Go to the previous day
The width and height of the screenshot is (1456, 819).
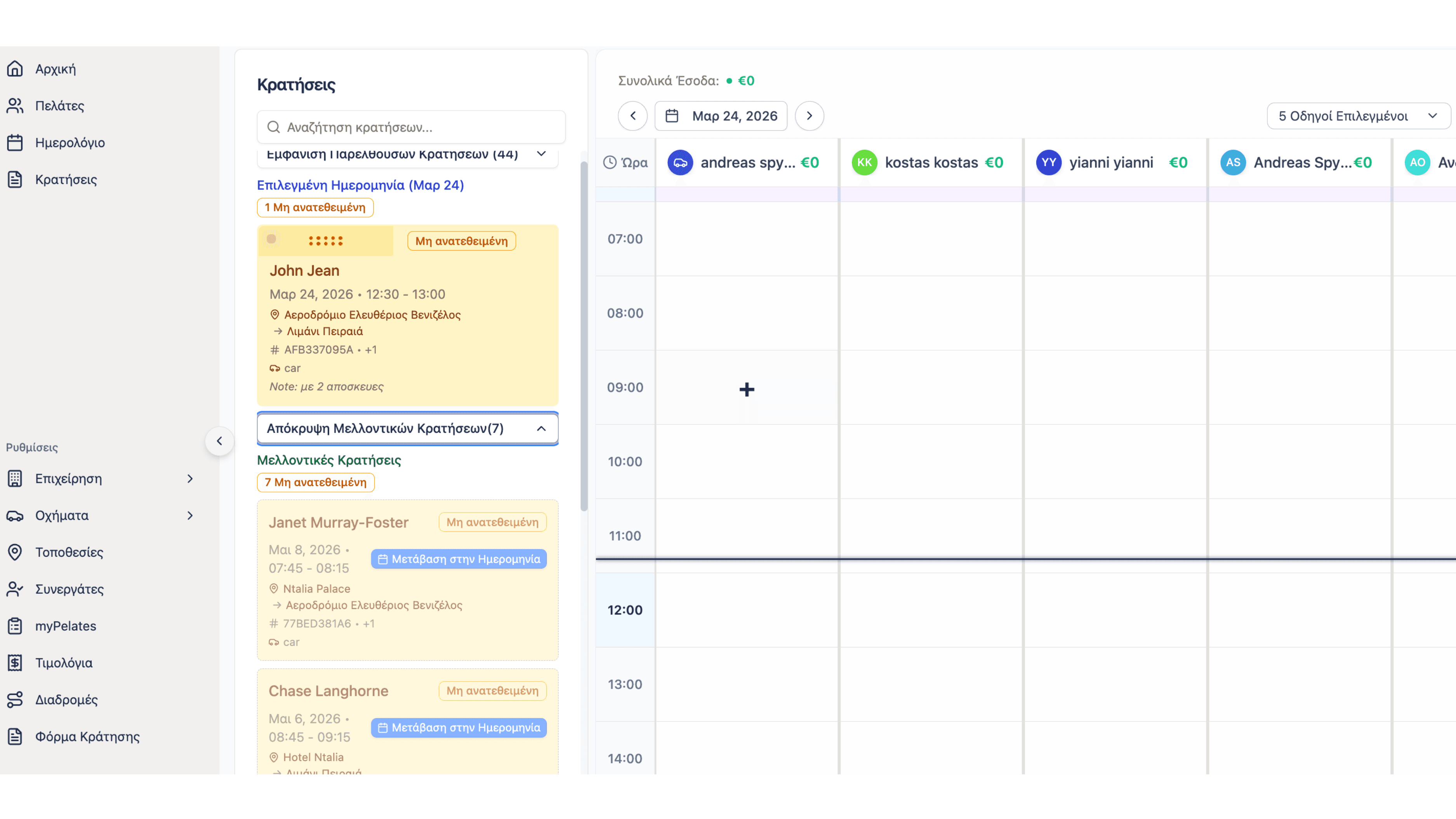pyautogui.click(x=632, y=116)
